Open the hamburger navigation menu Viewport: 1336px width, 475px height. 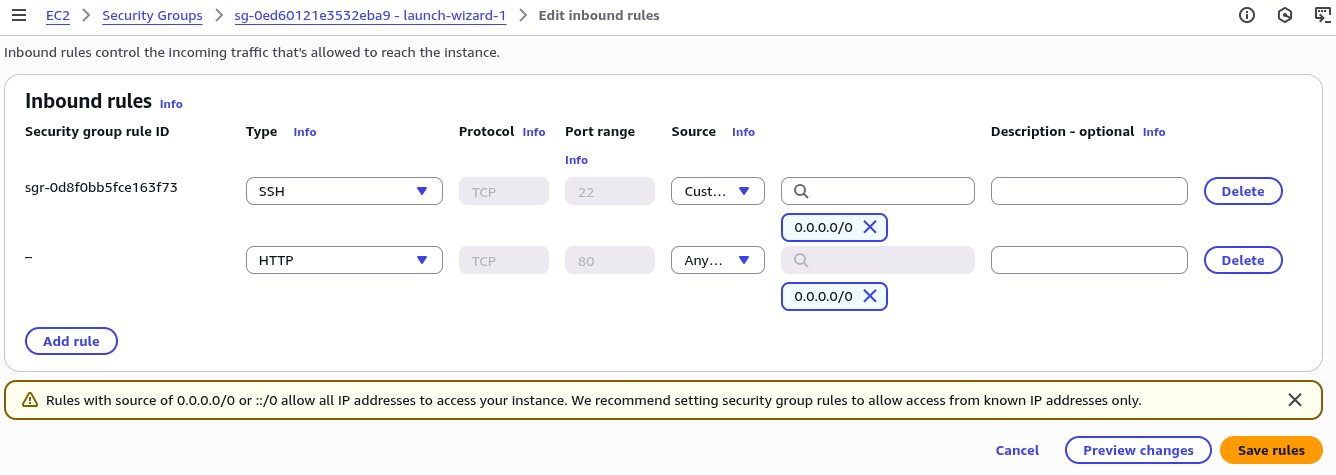18,16
